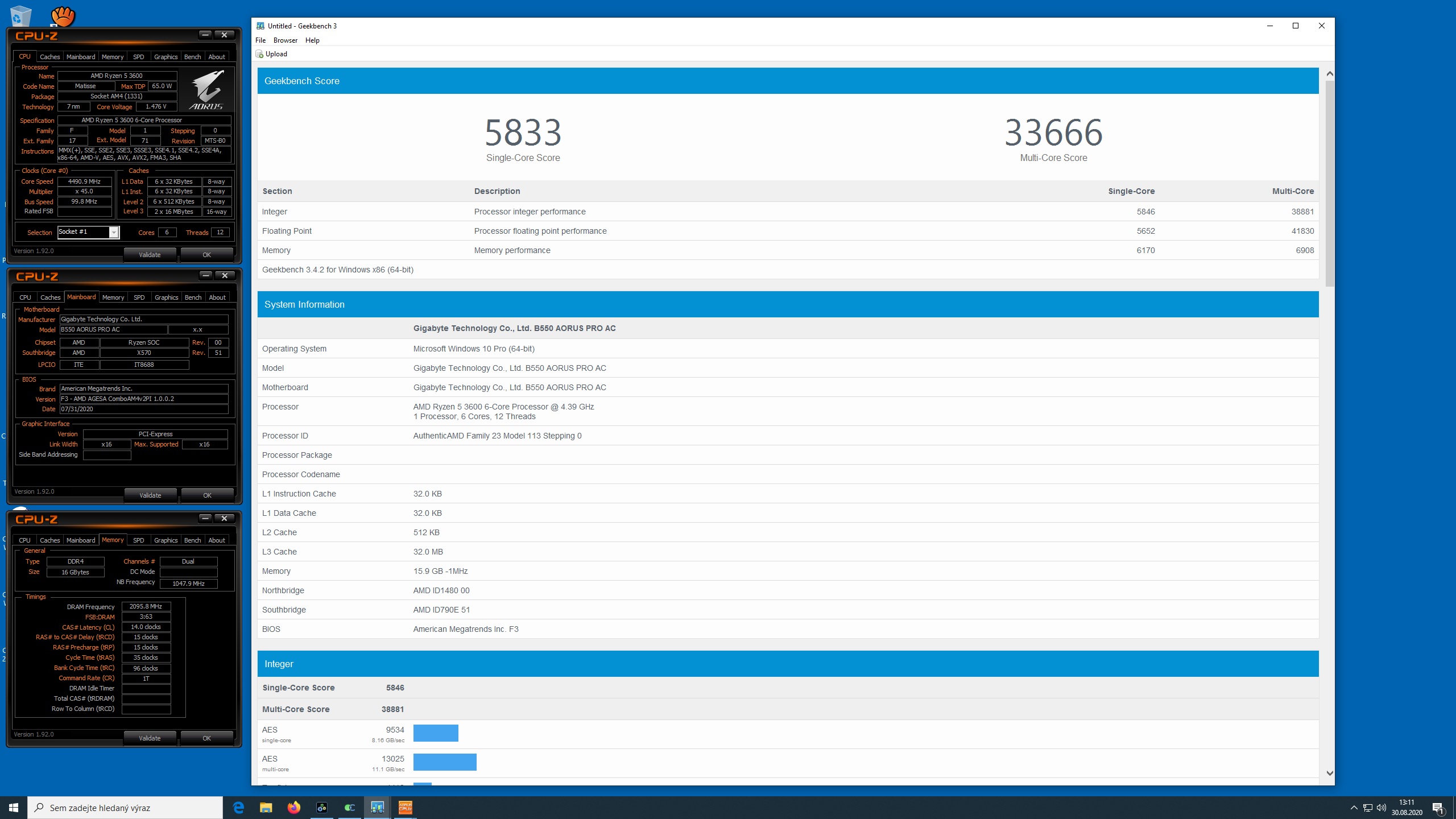Show hidden system tray icons
This screenshot has width=1456, height=819.
click(x=1354, y=808)
